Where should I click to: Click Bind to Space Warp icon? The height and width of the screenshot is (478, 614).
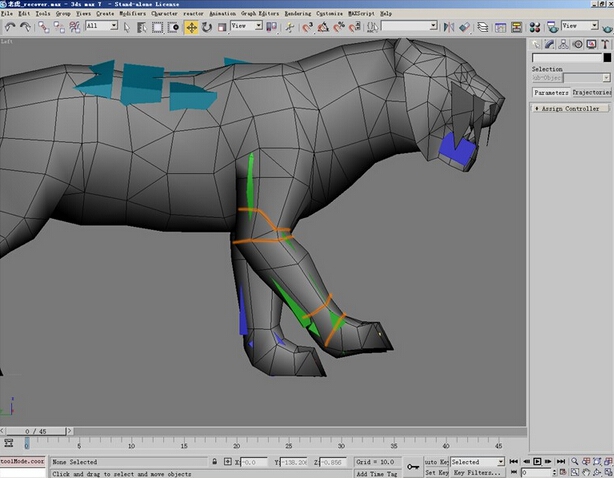click(x=75, y=27)
